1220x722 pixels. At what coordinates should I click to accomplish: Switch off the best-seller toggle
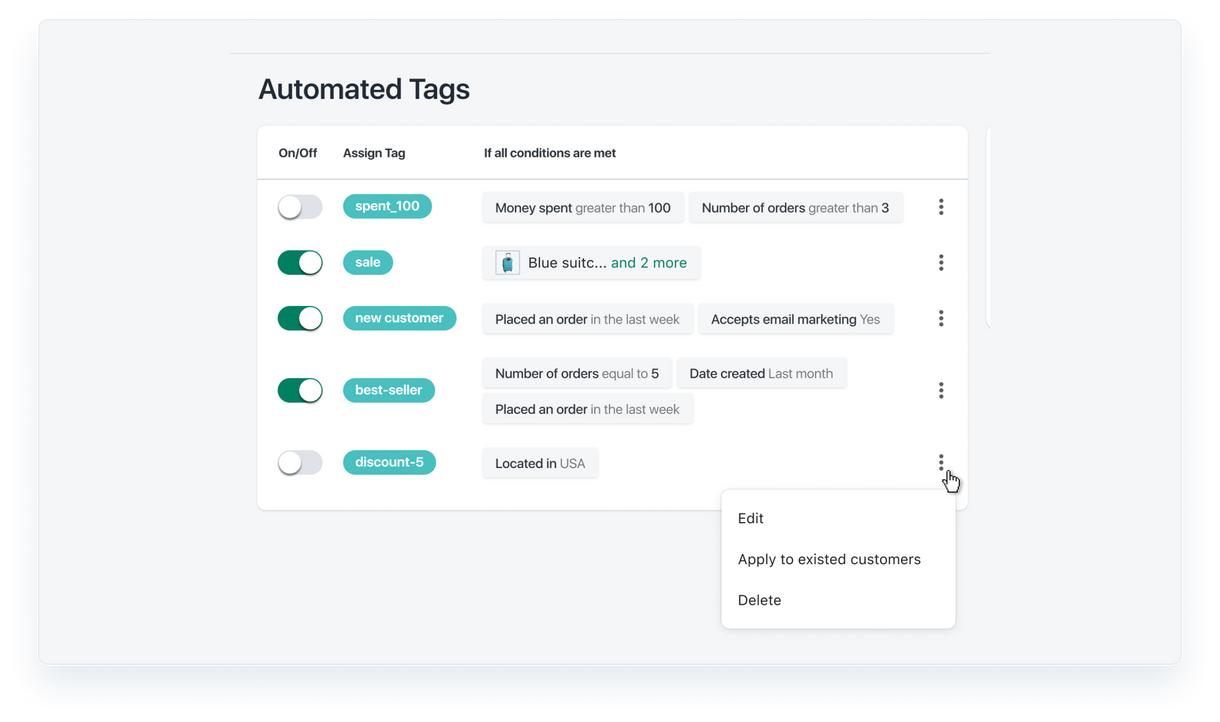pos(300,390)
